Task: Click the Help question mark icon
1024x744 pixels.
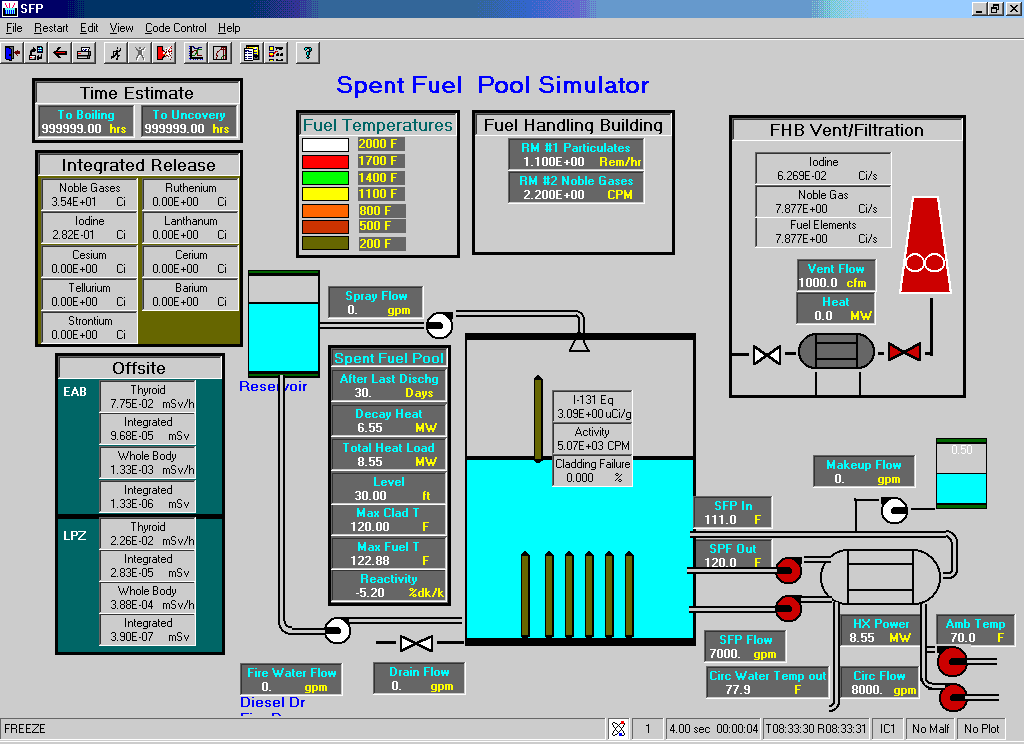Action: [307, 52]
